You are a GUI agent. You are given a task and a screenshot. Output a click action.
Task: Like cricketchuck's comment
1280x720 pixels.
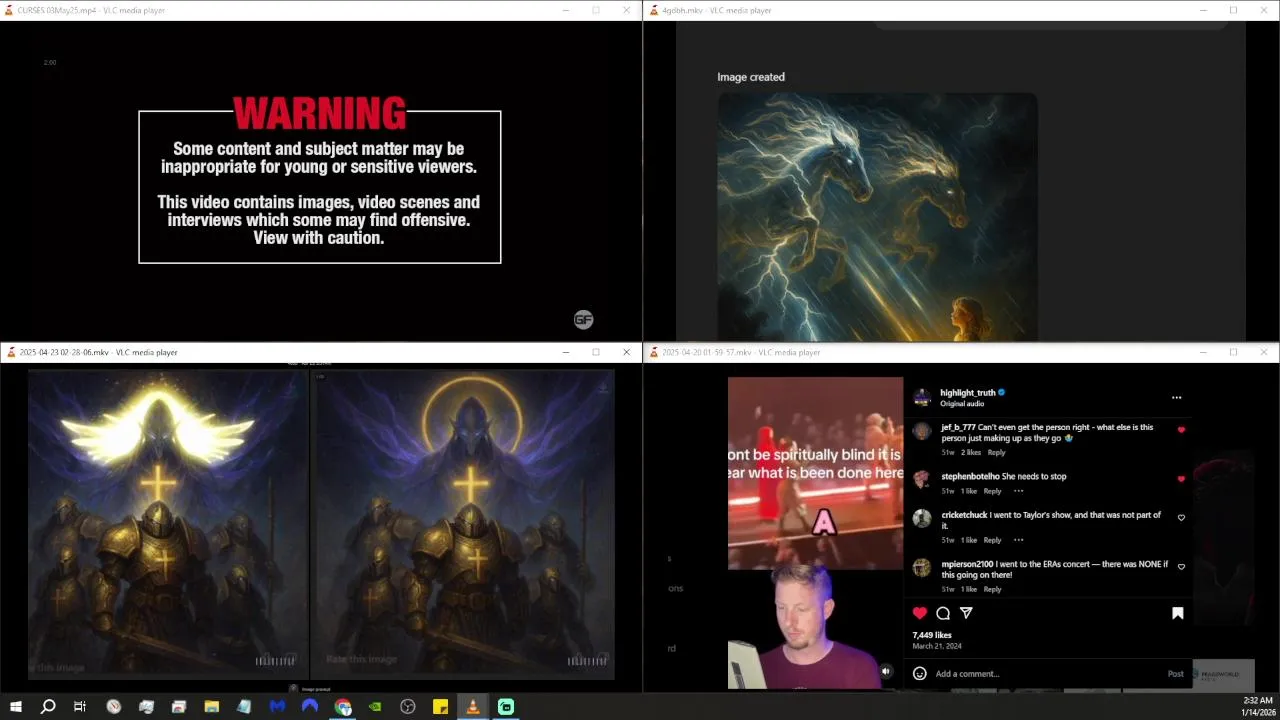pyautogui.click(x=1181, y=518)
